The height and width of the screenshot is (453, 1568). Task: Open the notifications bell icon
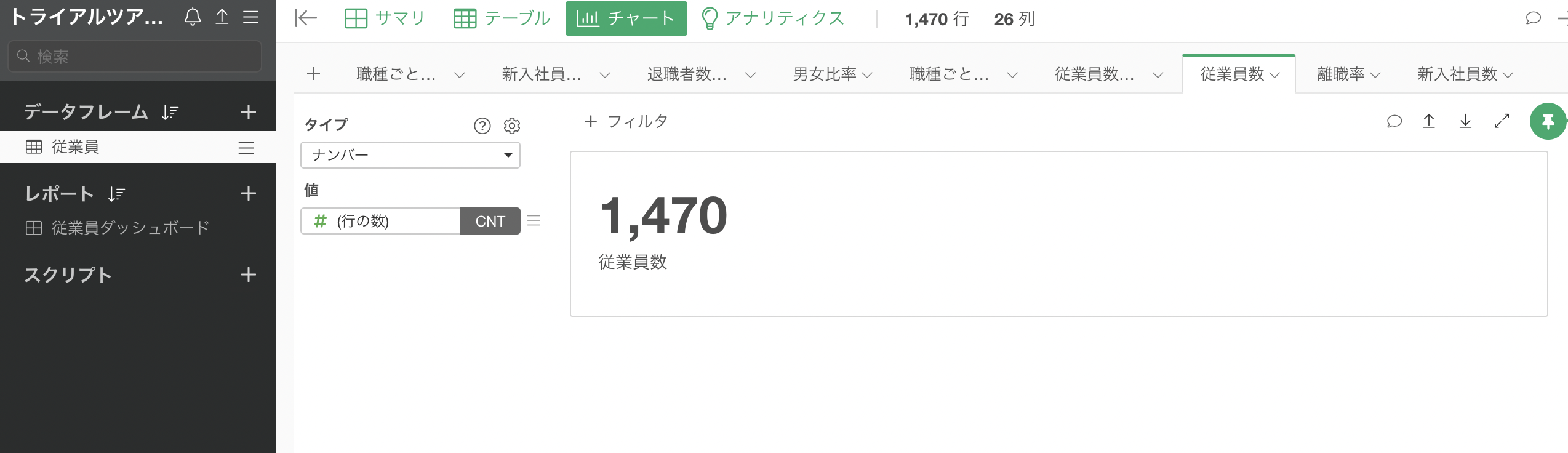pos(193,17)
